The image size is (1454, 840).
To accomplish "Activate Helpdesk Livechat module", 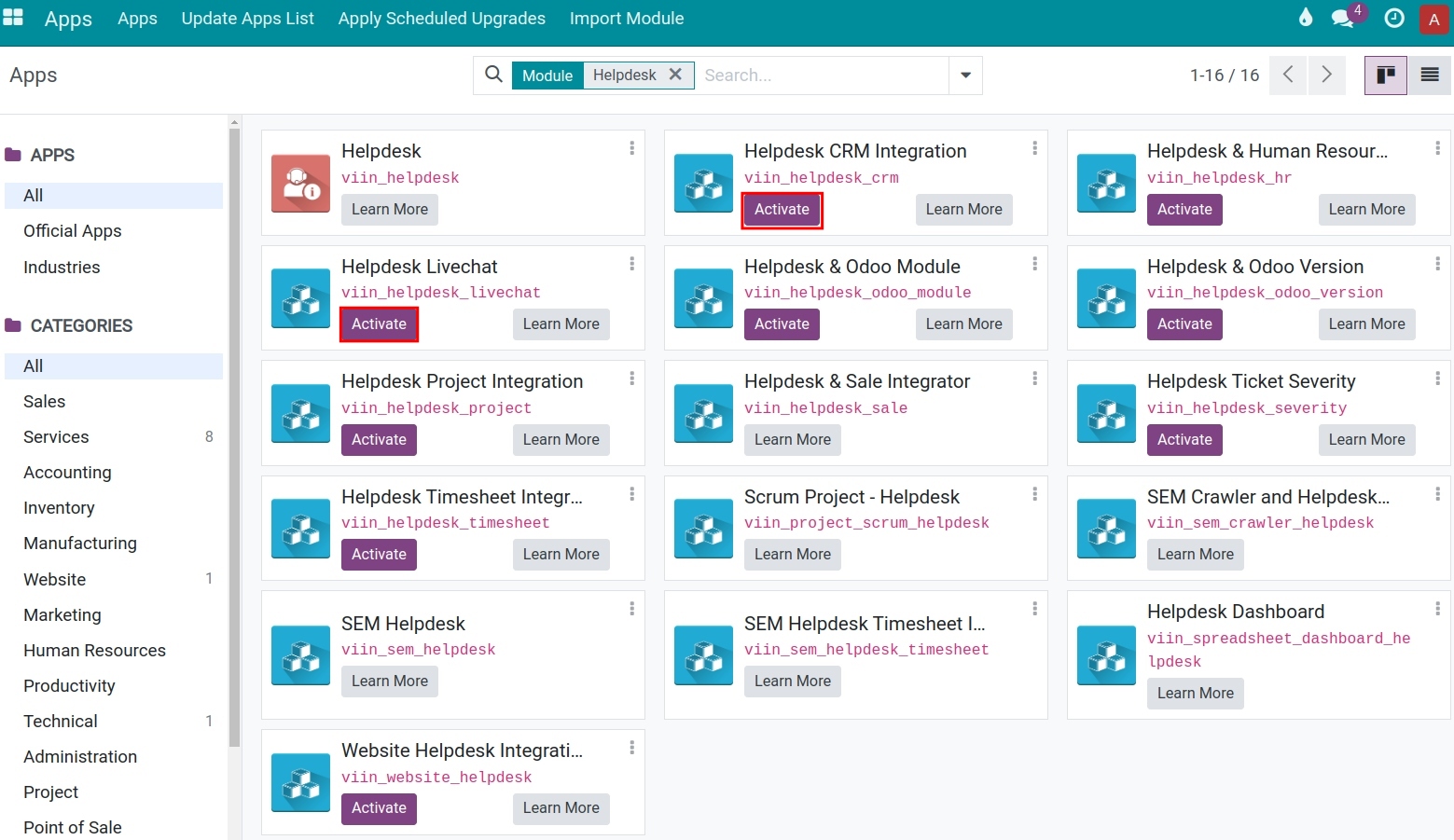I will (379, 324).
